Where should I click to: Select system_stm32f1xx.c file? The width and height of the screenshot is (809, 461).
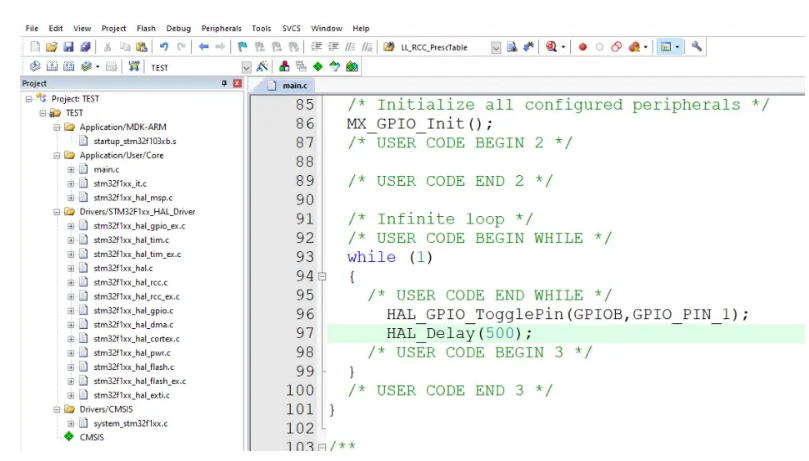click(131, 423)
